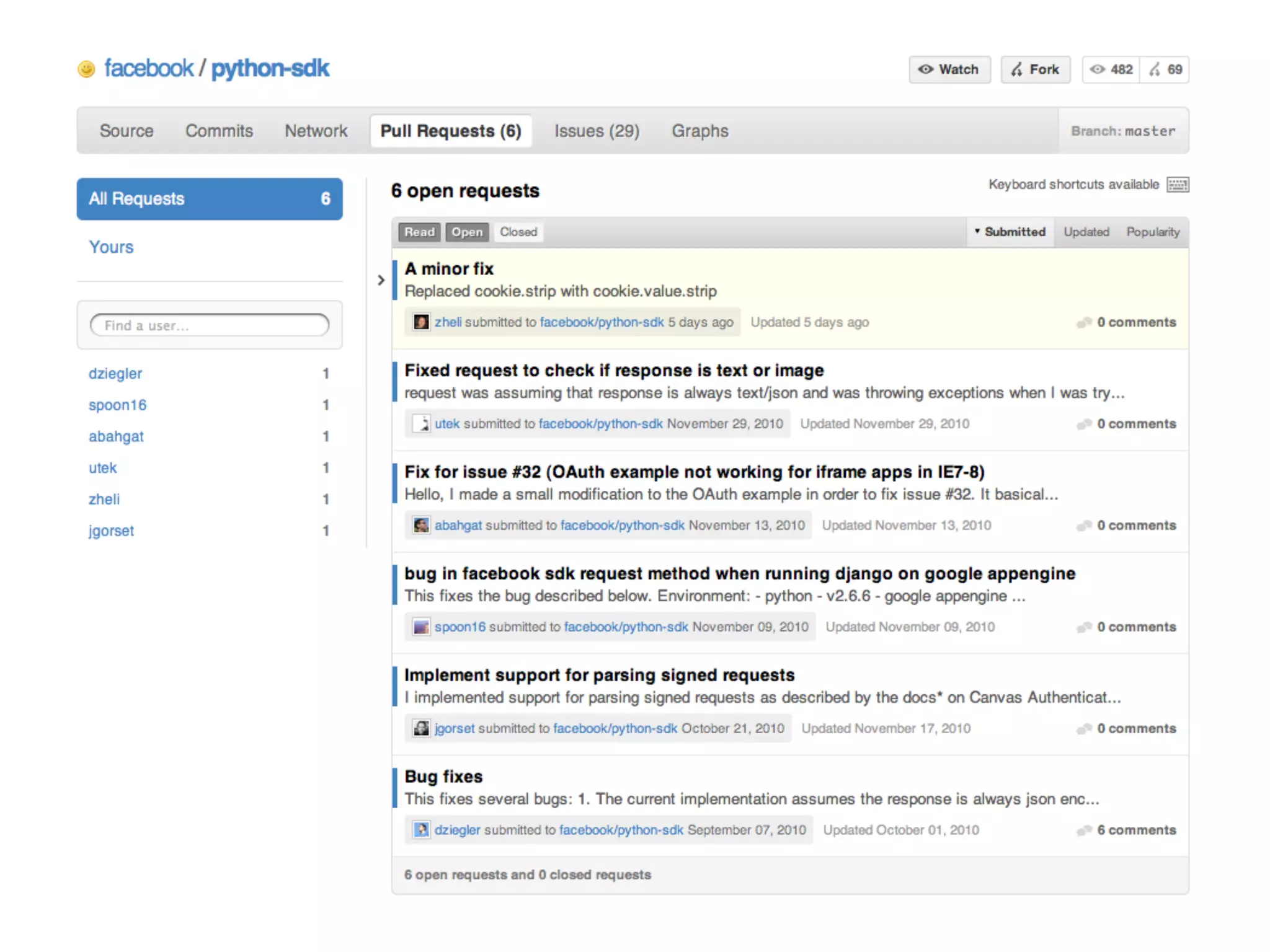Screen dimensions: 1270x952
Task: Click abahgat's avatar image
Action: 421,526
